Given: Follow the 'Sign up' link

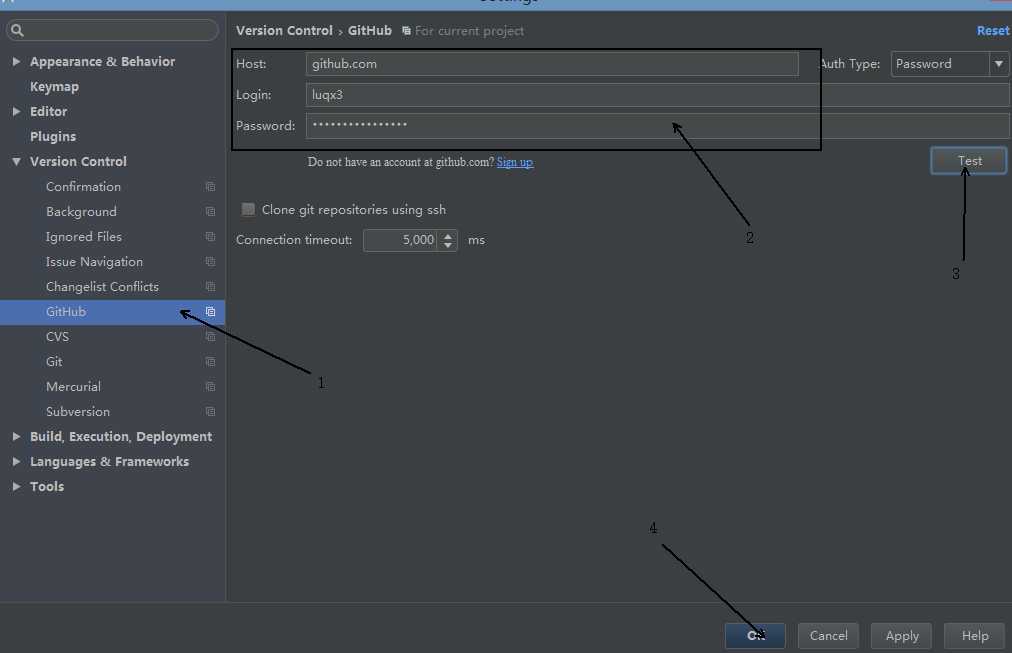Looking at the screenshot, I should (515, 162).
